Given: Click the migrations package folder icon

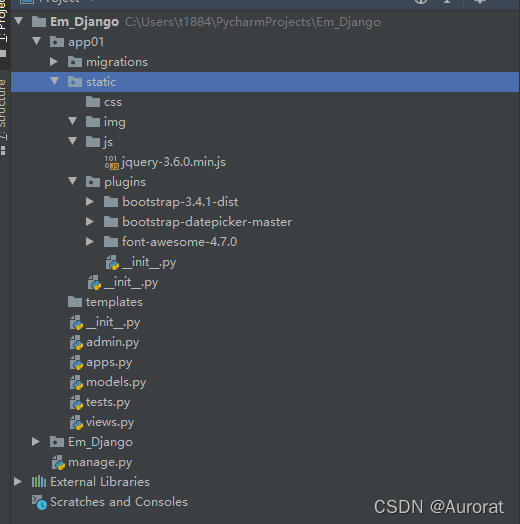Looking at the screenshot, I should 75,62.
